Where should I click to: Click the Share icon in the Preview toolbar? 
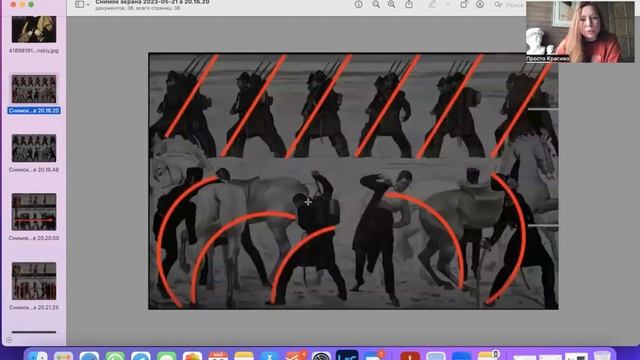pos(409,4)
